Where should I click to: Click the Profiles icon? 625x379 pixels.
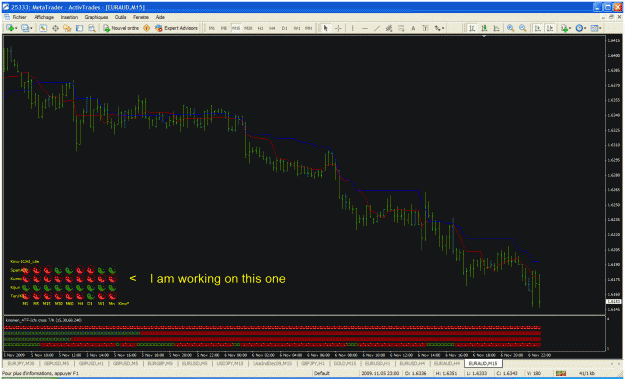point(25,28)
